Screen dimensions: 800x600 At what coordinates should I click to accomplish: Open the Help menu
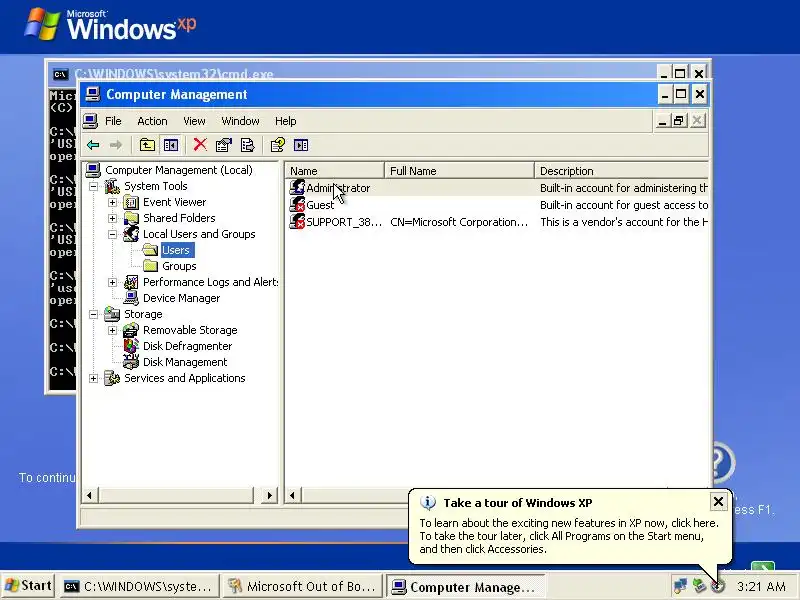point(285,121)
